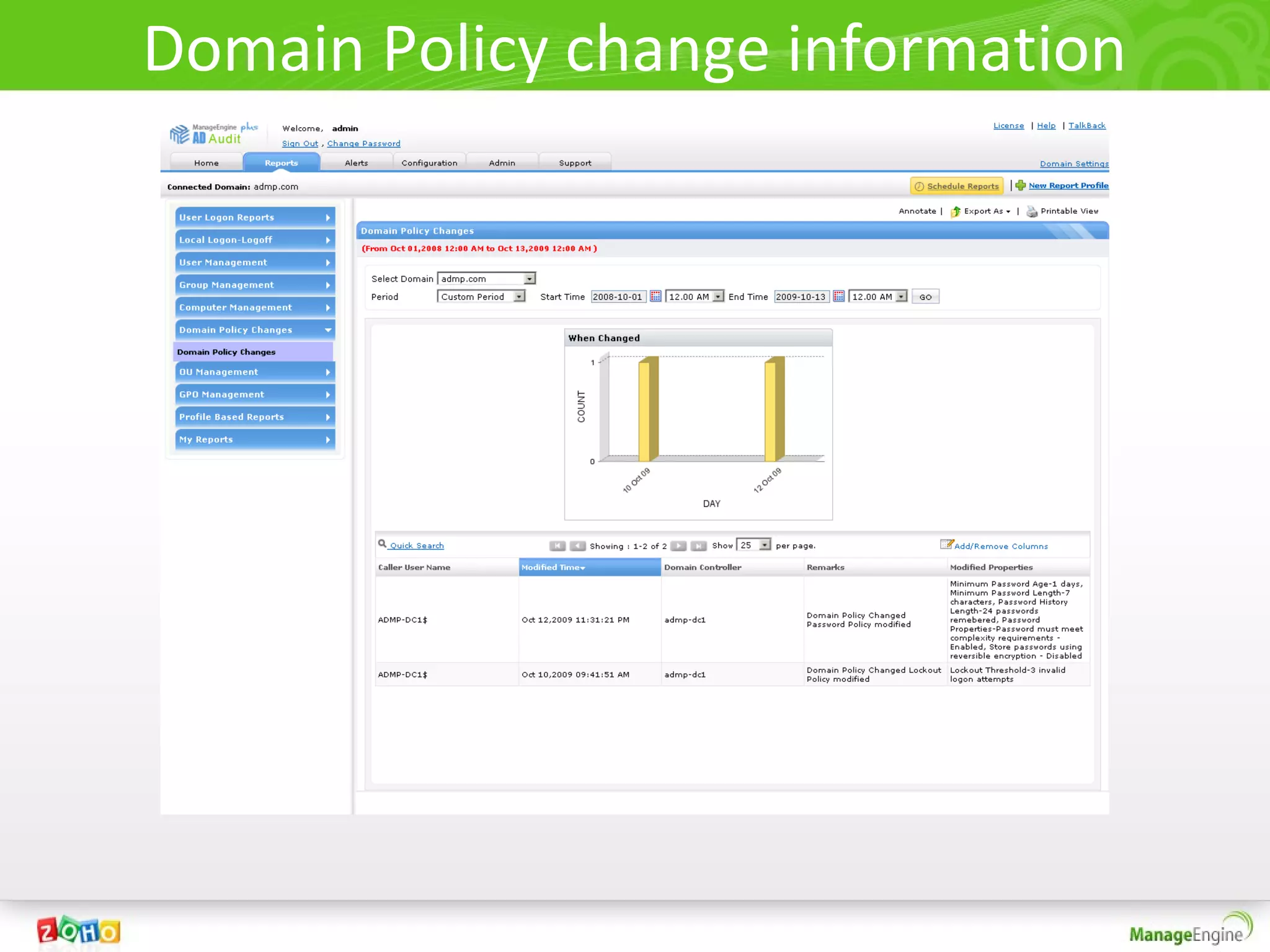Click the Remarks column header
This screenshot has width=1270, height=952.
click(x=876, y=567)
